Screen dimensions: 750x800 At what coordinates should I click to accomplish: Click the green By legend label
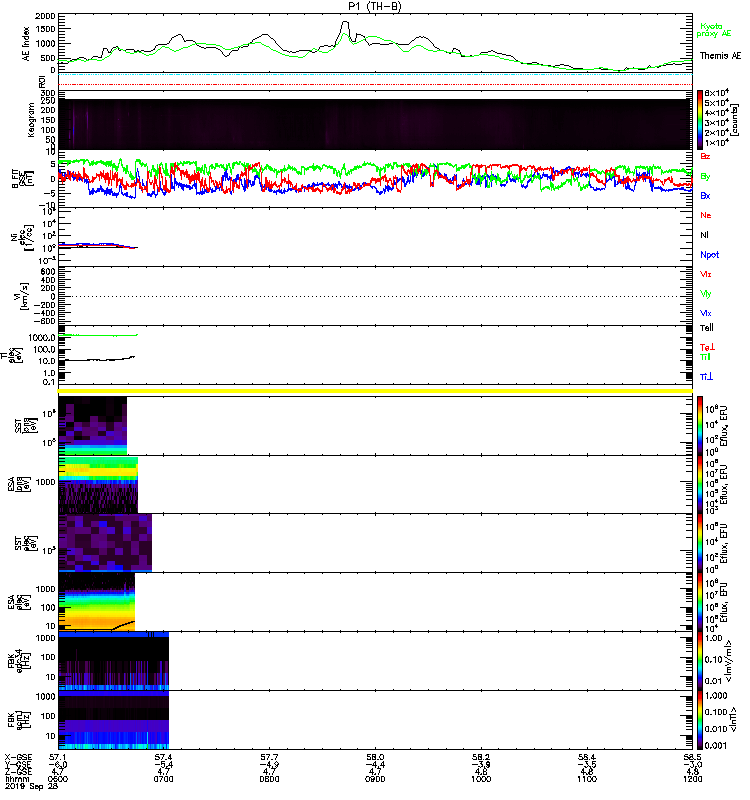click(705, 177)
